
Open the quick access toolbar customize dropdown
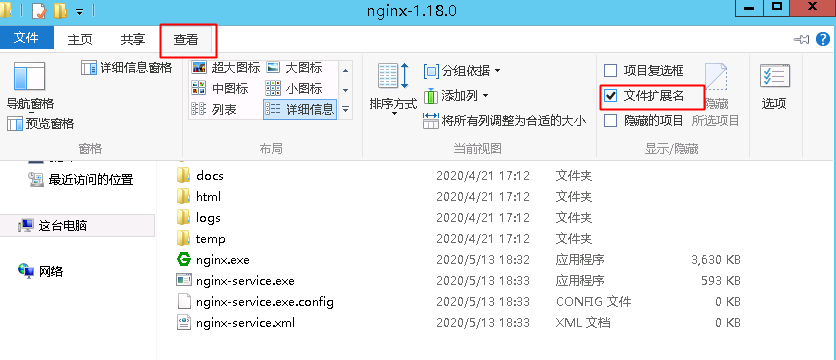pos(80,11)
